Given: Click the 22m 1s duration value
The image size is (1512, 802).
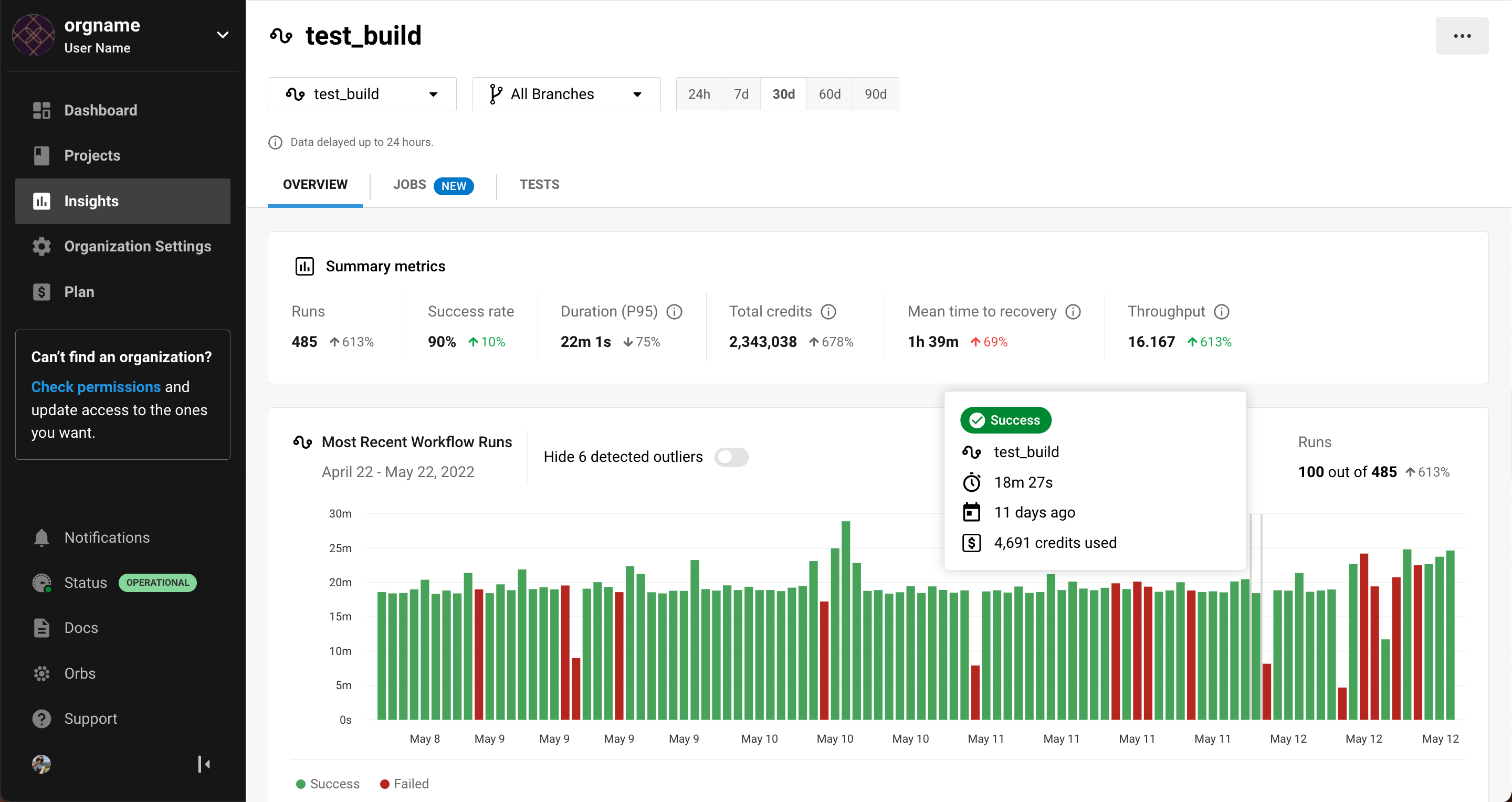Looking at the screenshot, I should [x=586, y=342].
